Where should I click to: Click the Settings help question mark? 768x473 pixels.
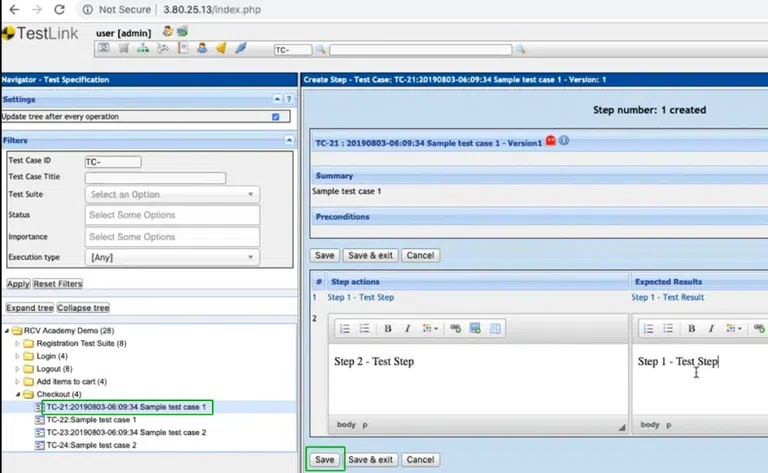pos(289,99)
